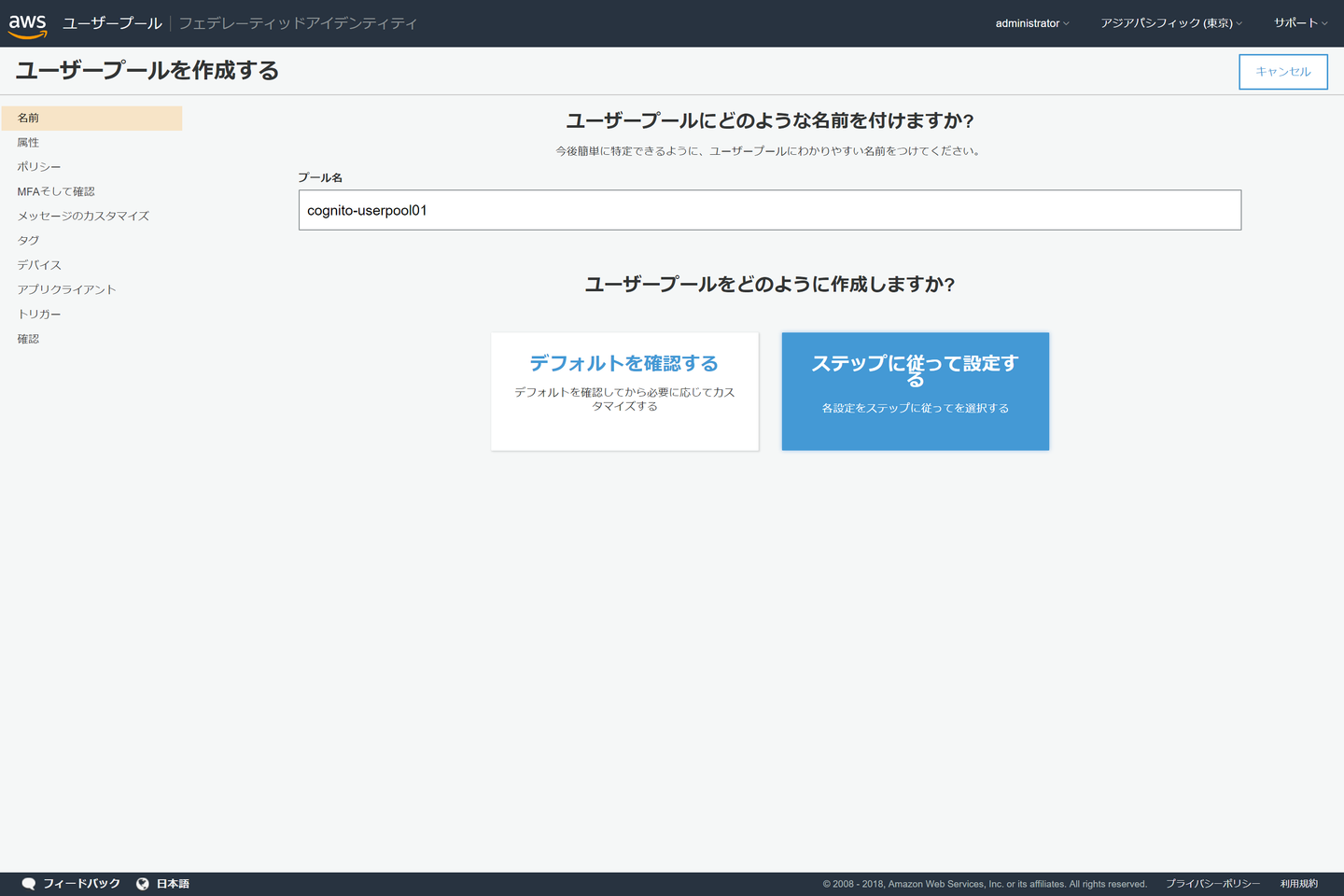Go to タグ sidebar step
1344x896 pixels.
pos(28,241)
